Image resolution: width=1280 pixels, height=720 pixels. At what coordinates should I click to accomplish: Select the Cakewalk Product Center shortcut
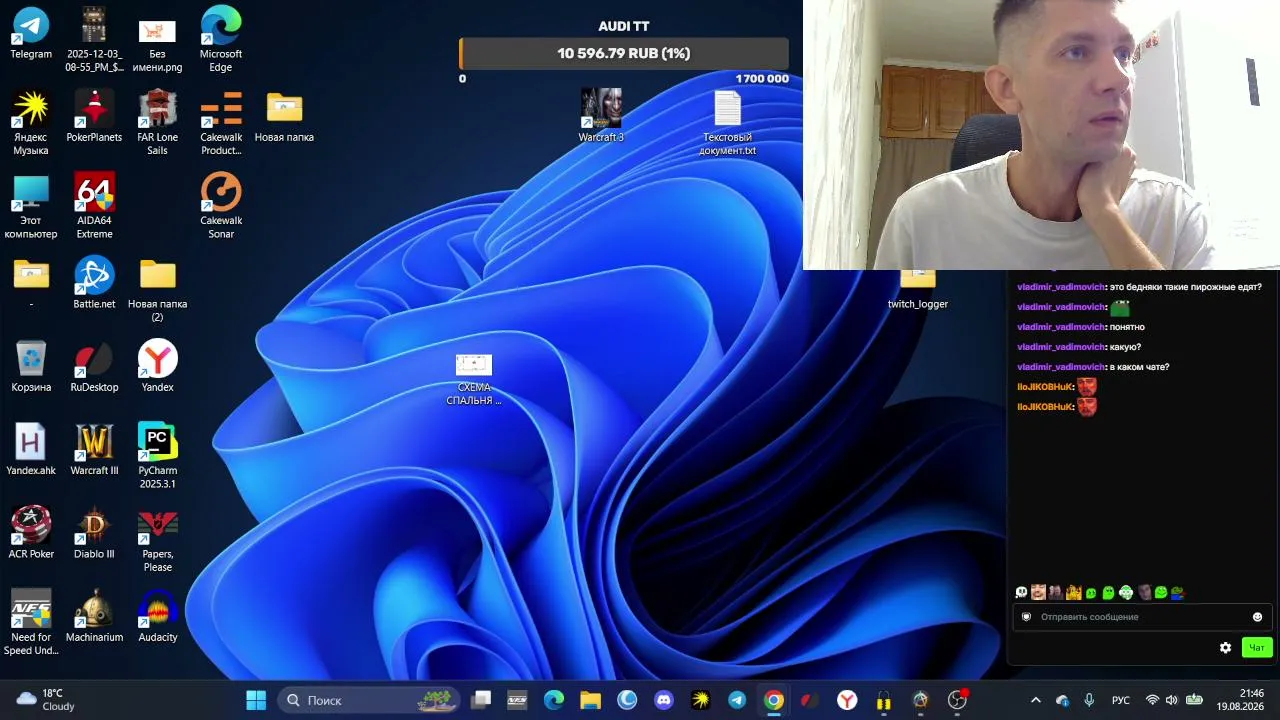[x=221, y=122]
